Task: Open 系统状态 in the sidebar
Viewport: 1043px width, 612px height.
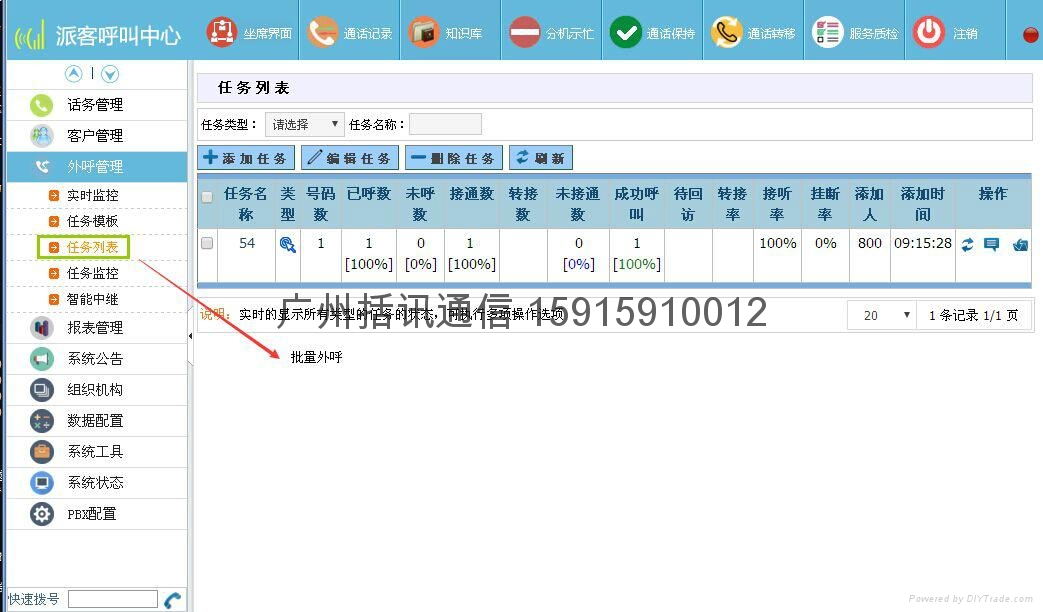Action: click(97, 483)
